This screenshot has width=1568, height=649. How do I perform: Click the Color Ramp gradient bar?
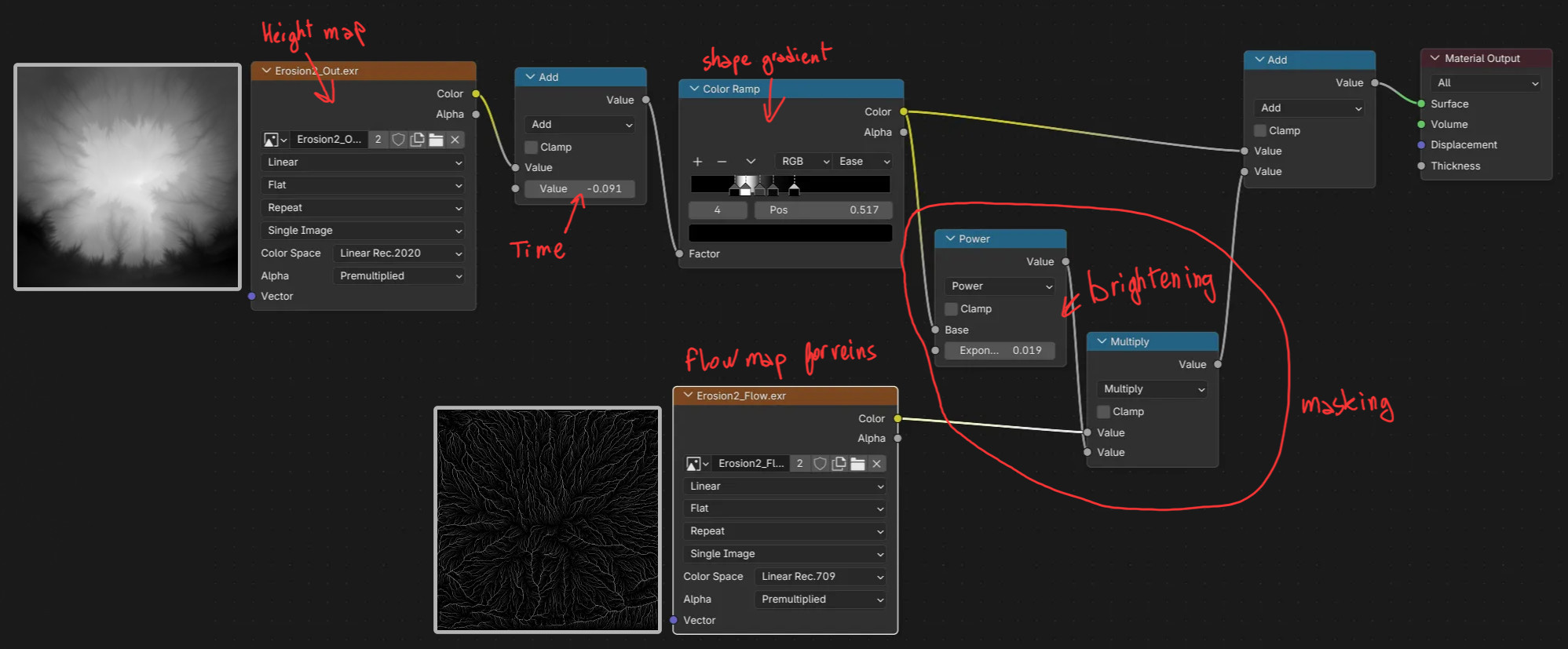click(791, 184)
